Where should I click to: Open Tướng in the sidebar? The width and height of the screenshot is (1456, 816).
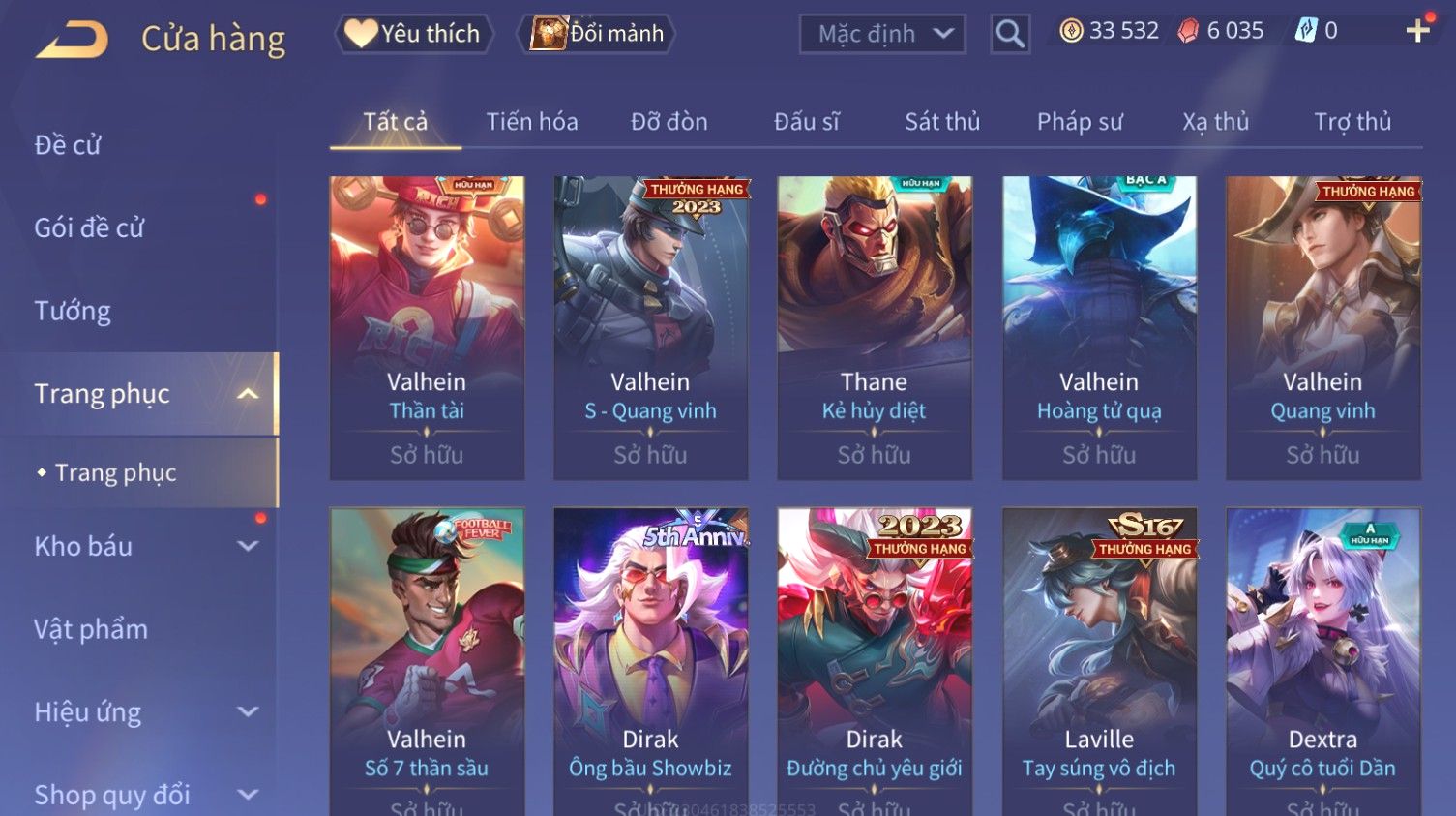pos(73,311)
